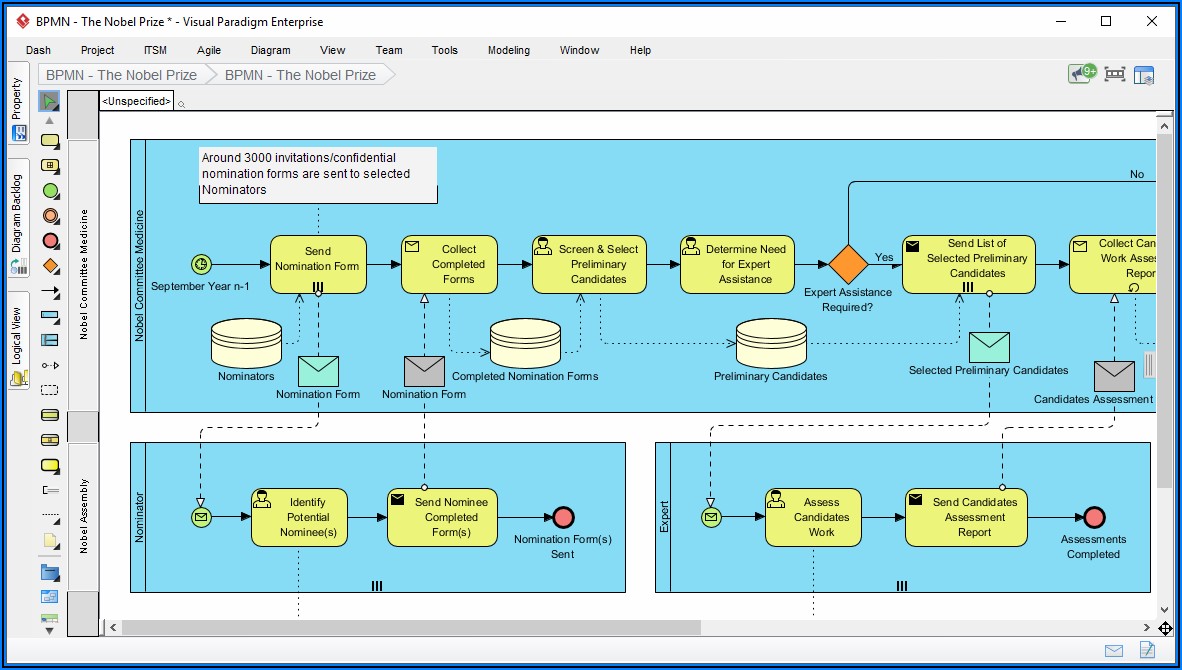The height and width of the screenshot is (670, 1182).
Task: Toggle the fit-to-screen presentation icon
Action: tap(1114, 74)
